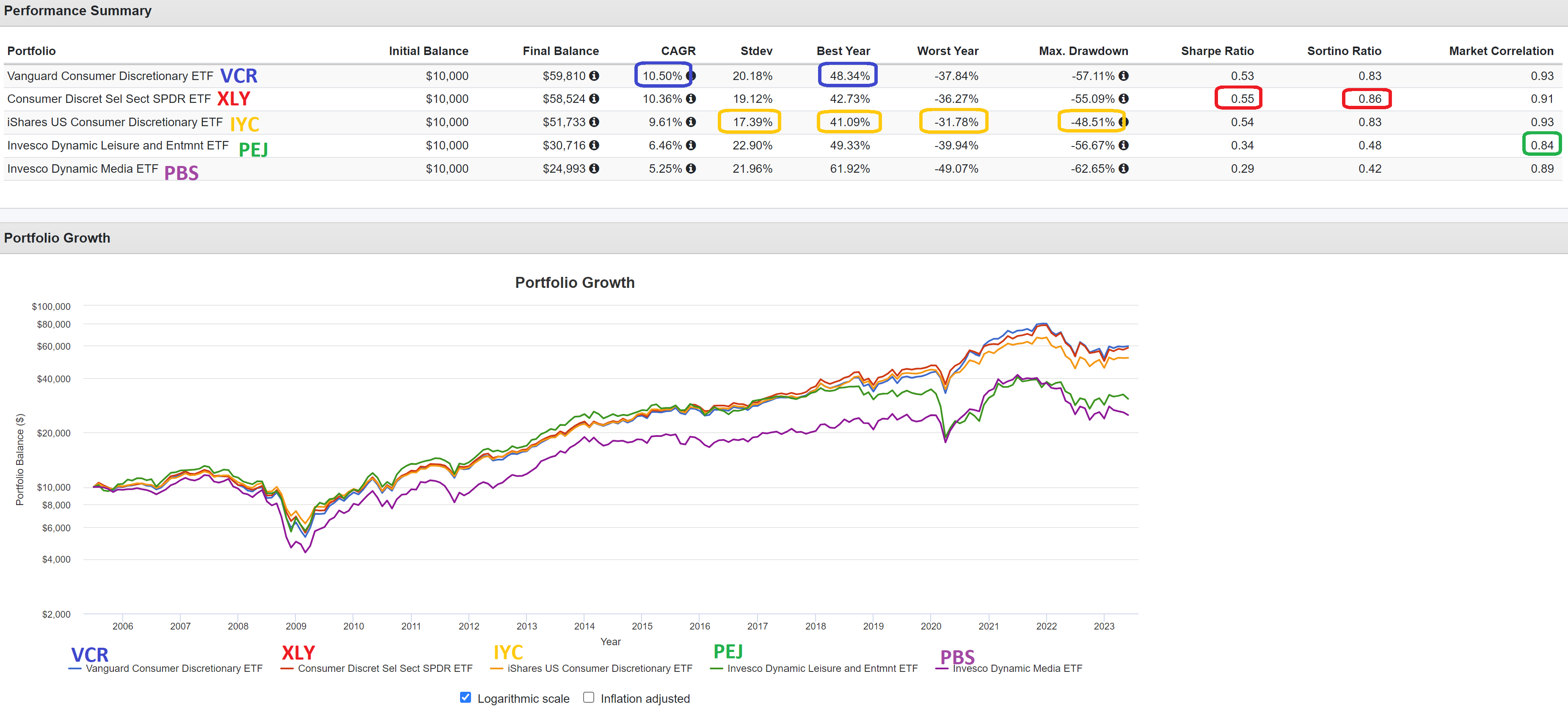The width and height of the screenshot is (1568, 707).
Task: Toggle Consumer Discret Sel Sect SPDR legend entry
Action: point(376,668)
